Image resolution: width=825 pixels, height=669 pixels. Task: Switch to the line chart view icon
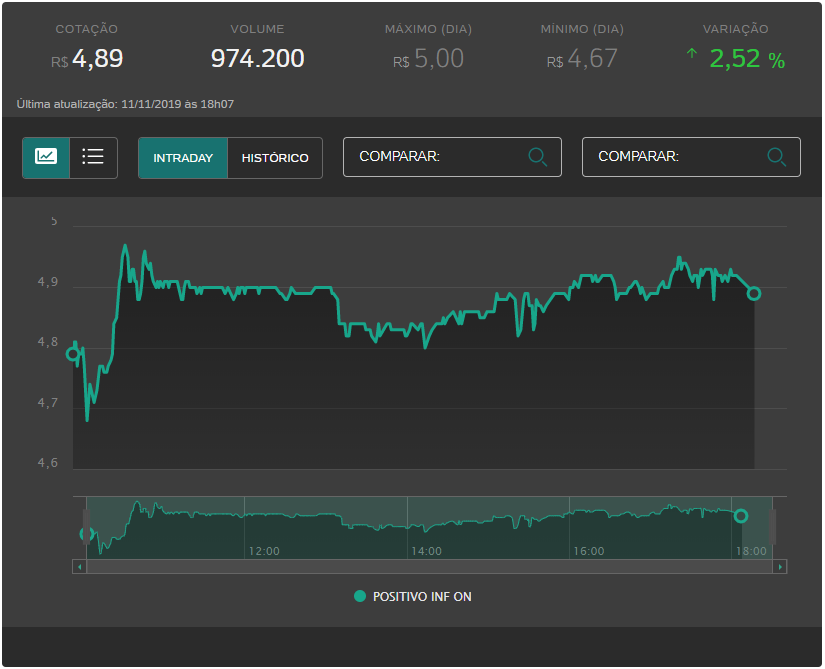pyautogui.click(x=46, y=157)
